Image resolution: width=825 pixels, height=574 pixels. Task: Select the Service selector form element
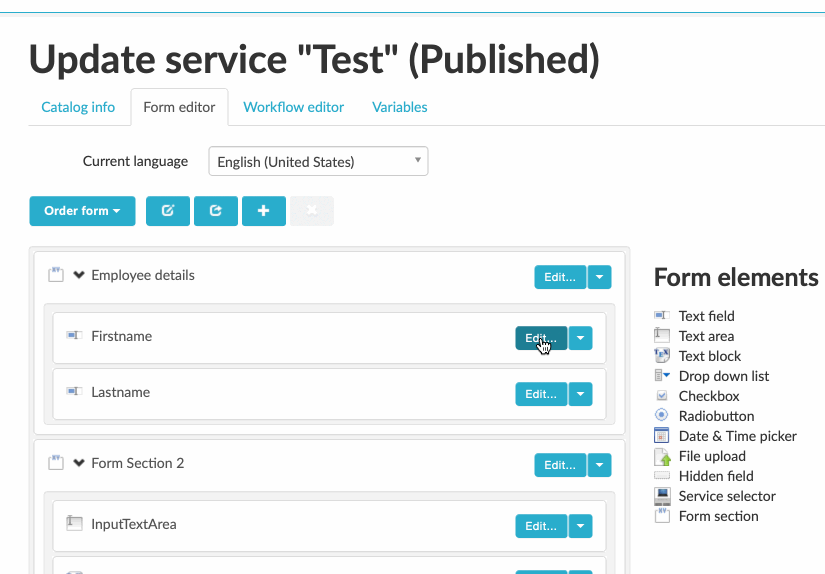pyautogui.click(x=726, y=496)
